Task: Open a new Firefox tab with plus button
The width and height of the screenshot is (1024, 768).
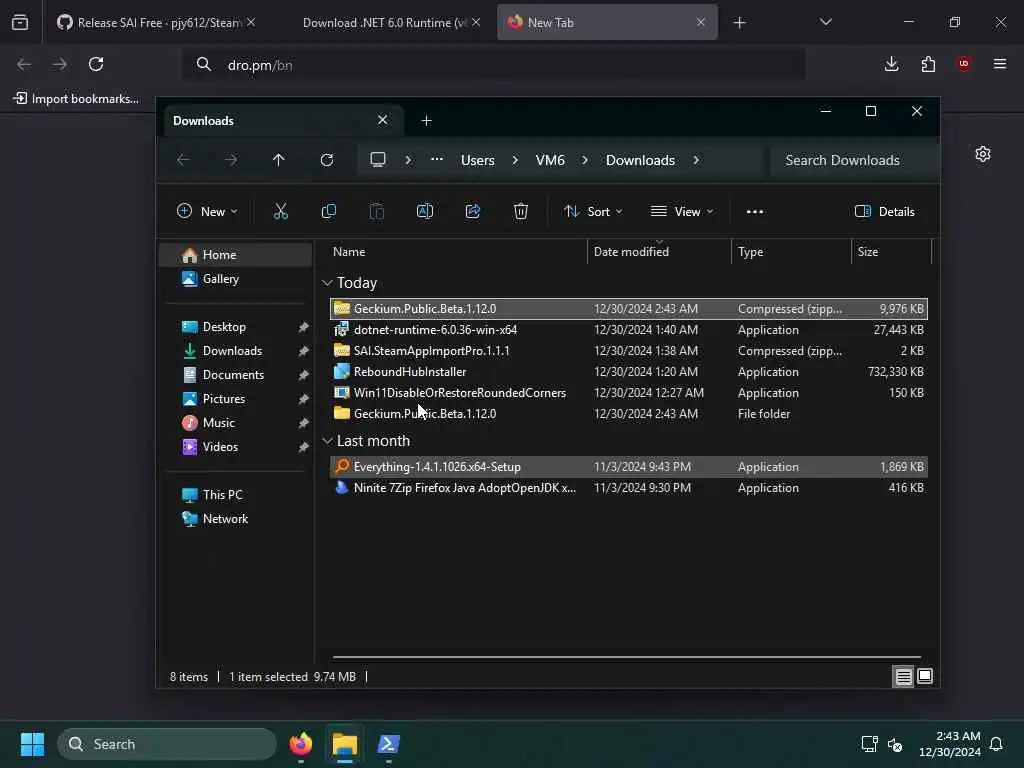Action: coord(739,23)
